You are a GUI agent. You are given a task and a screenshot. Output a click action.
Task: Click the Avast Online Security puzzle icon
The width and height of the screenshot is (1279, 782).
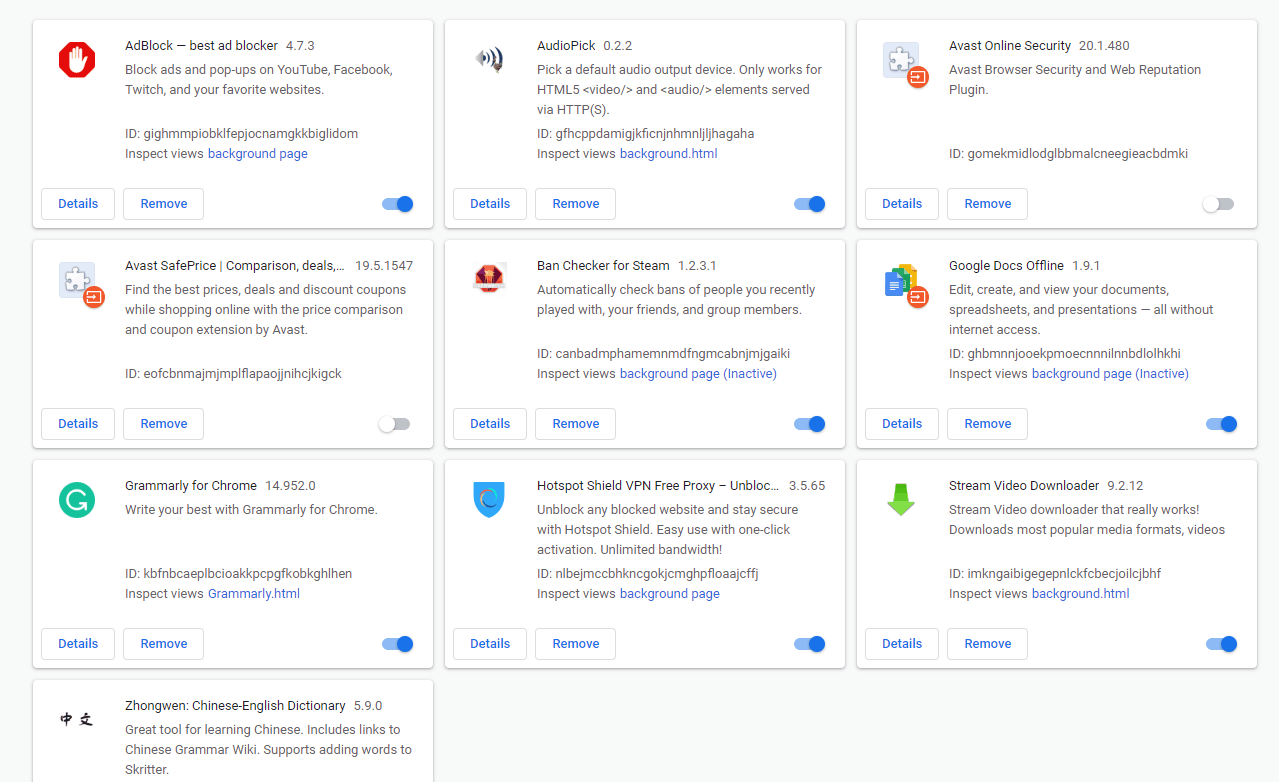click(x=900, y=61)
